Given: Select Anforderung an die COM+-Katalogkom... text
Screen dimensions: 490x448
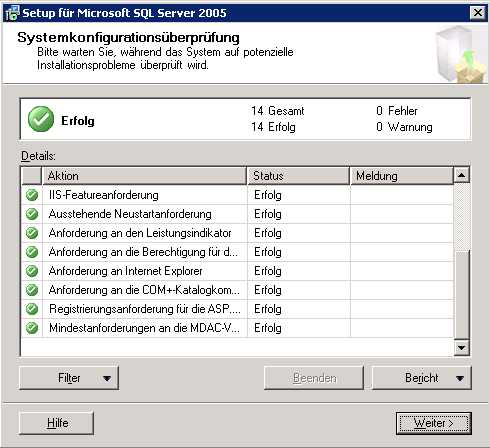Looking at the screenshot, I should click(144, 290).
